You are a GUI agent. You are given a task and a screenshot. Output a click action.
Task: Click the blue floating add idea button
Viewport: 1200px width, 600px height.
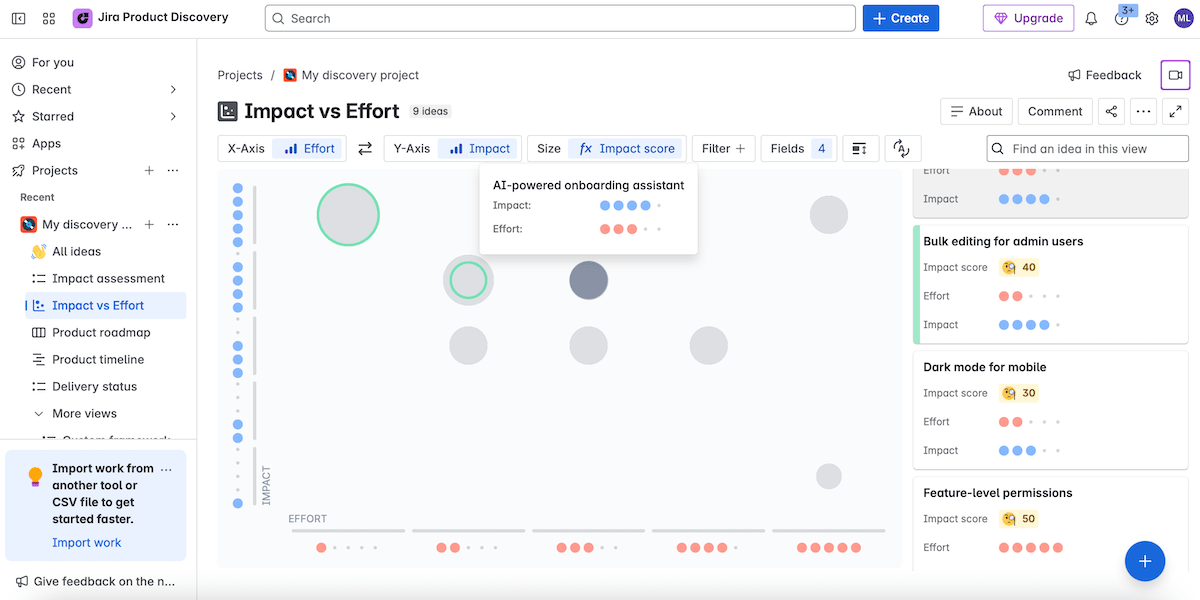click(x=1145, y=561)
